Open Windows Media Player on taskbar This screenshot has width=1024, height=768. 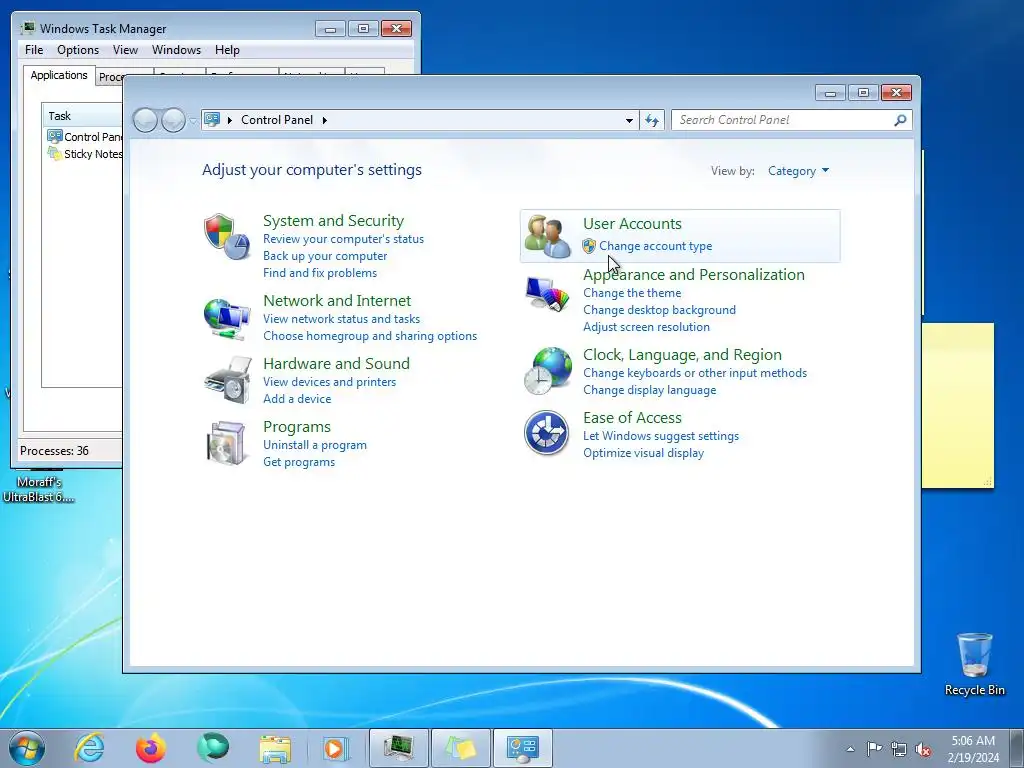(336, 748)
